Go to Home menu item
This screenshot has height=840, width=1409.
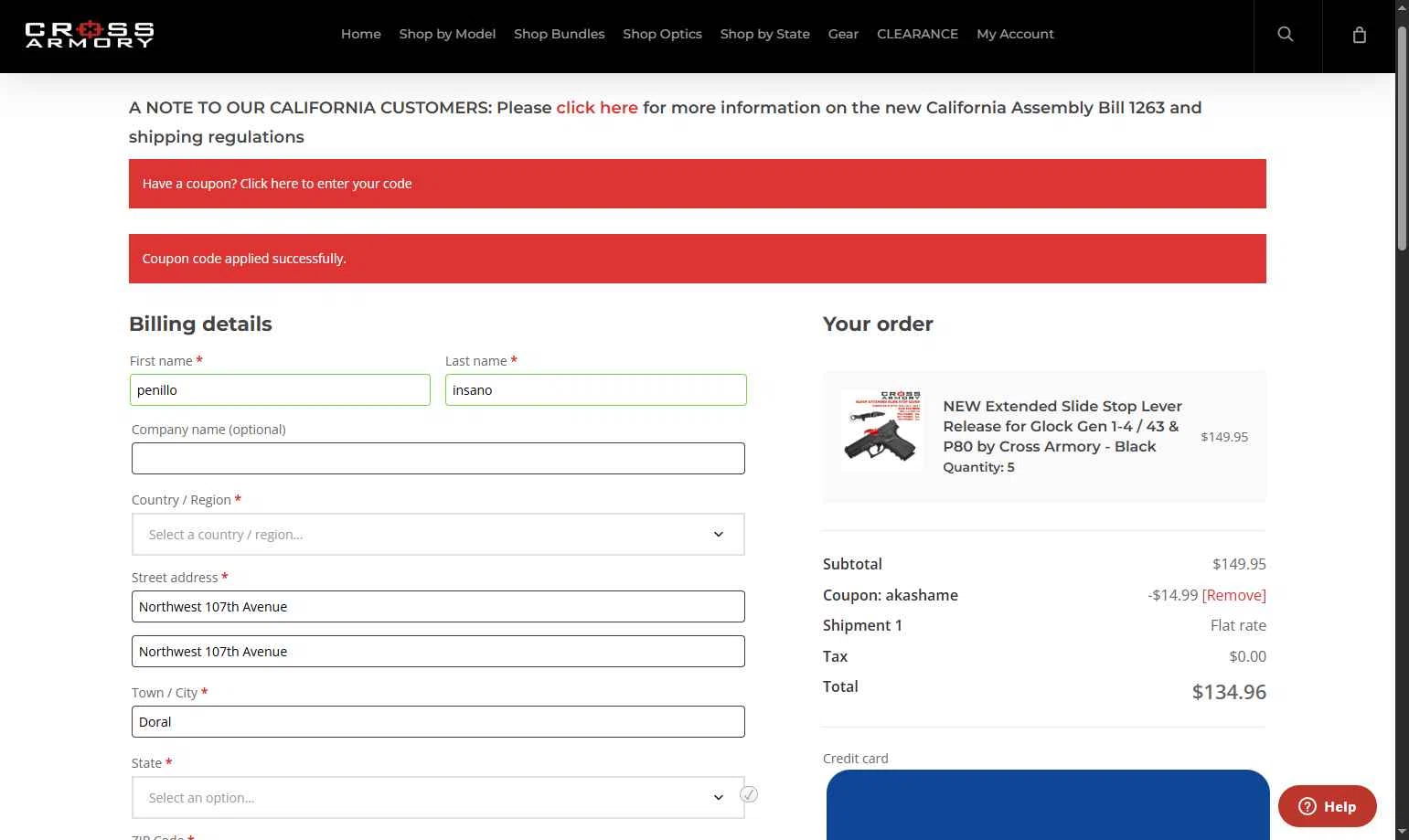point(361,34)
